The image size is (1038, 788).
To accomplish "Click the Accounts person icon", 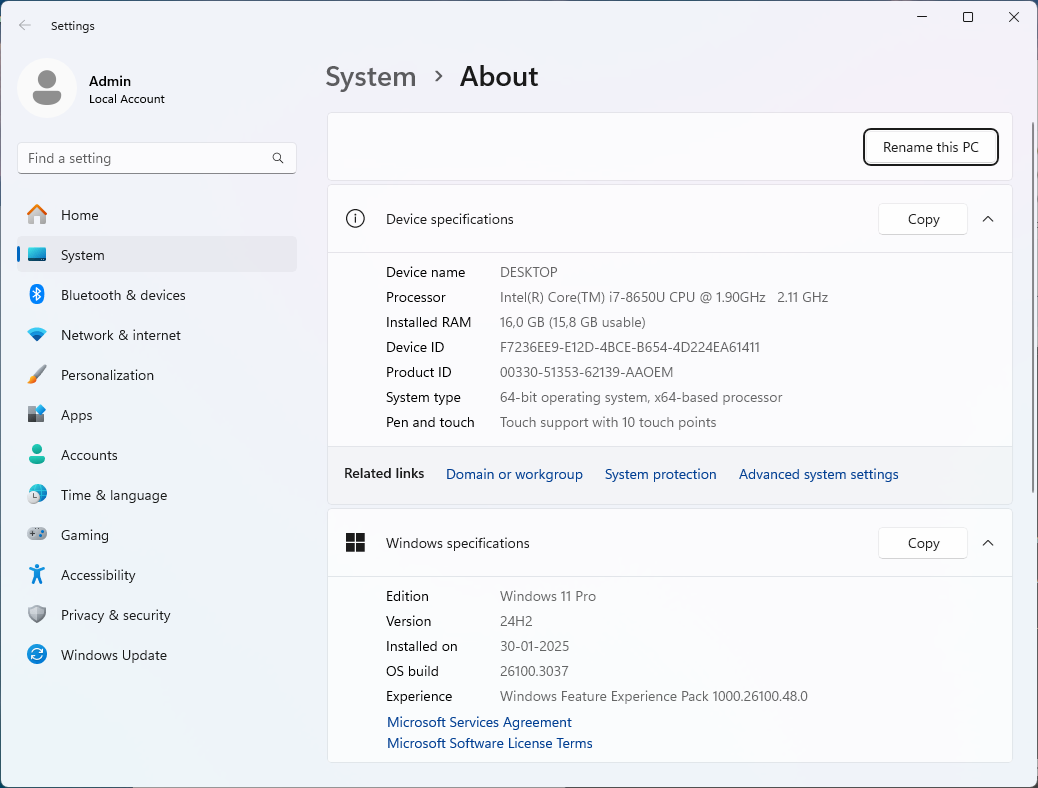I will pyautogui.click(x=37, y=455).
